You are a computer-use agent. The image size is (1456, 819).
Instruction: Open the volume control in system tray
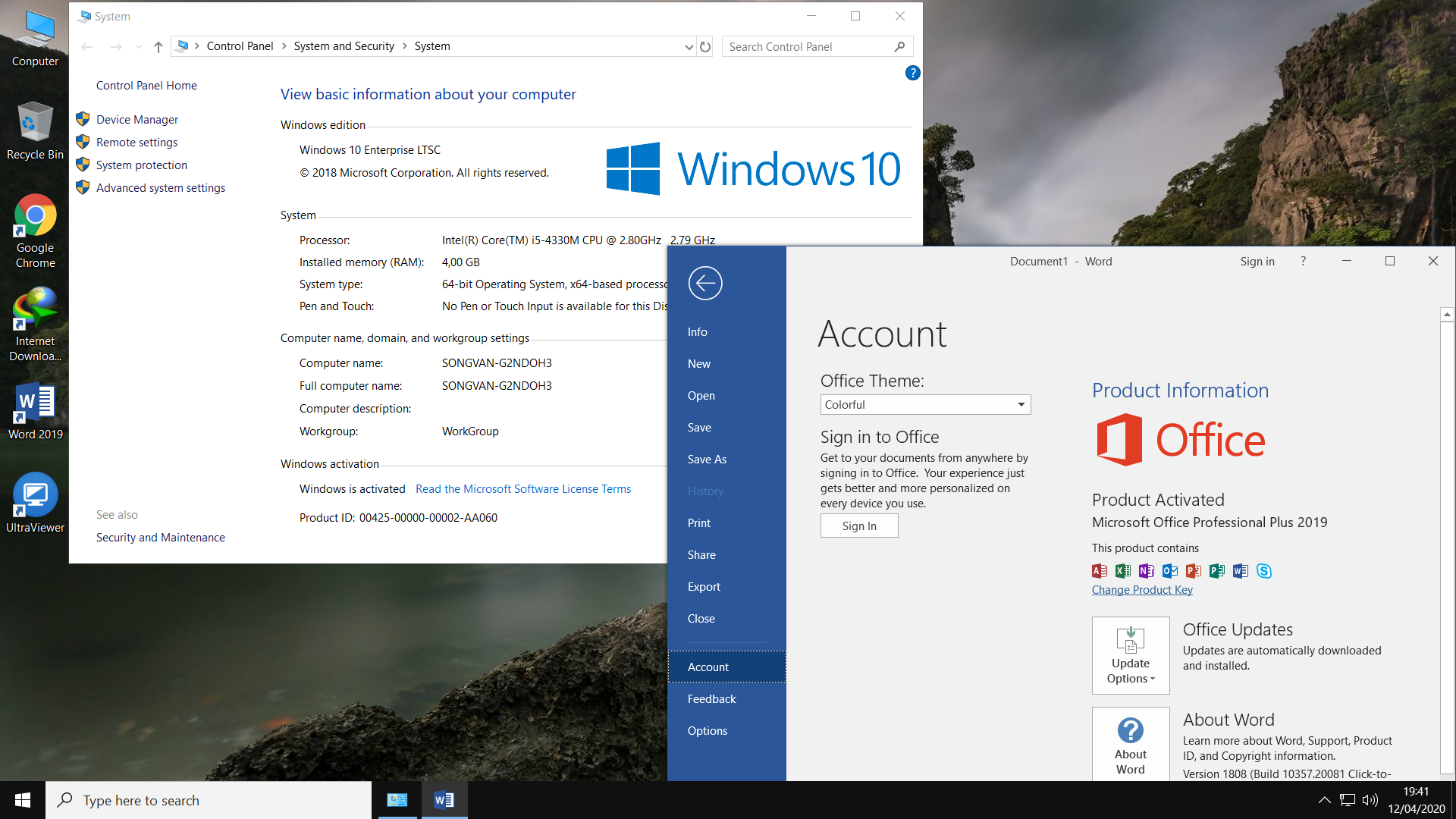pos(1370,800)
